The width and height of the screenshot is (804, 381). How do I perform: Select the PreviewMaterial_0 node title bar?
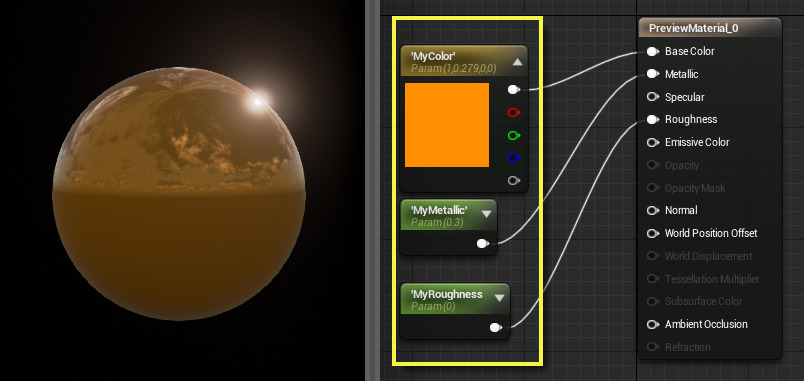coord(710,28)
